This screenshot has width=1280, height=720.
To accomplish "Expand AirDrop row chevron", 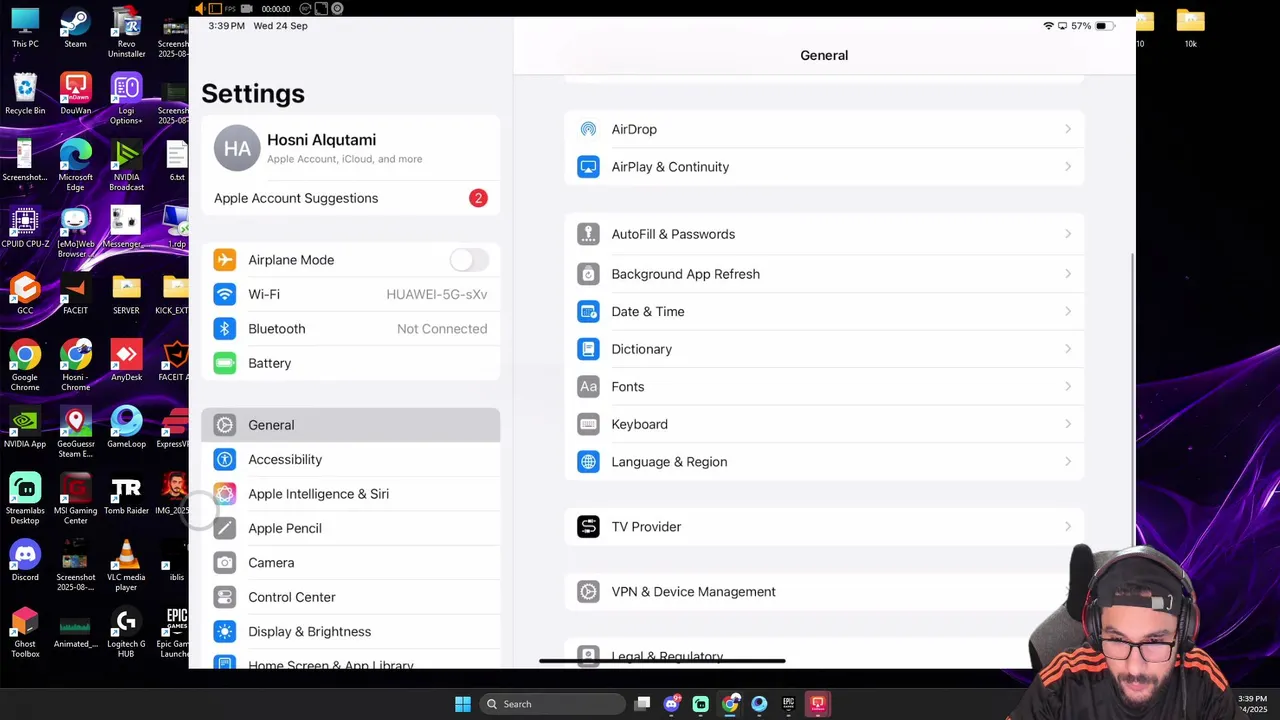I will click(1068, 129).
